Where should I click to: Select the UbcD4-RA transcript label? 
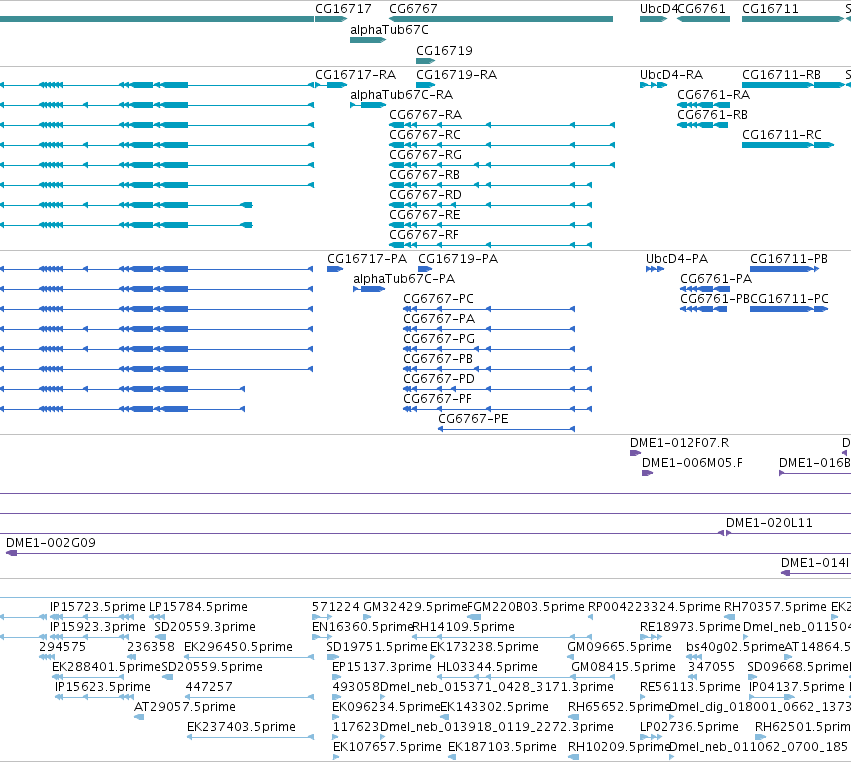tap(671, 74)
